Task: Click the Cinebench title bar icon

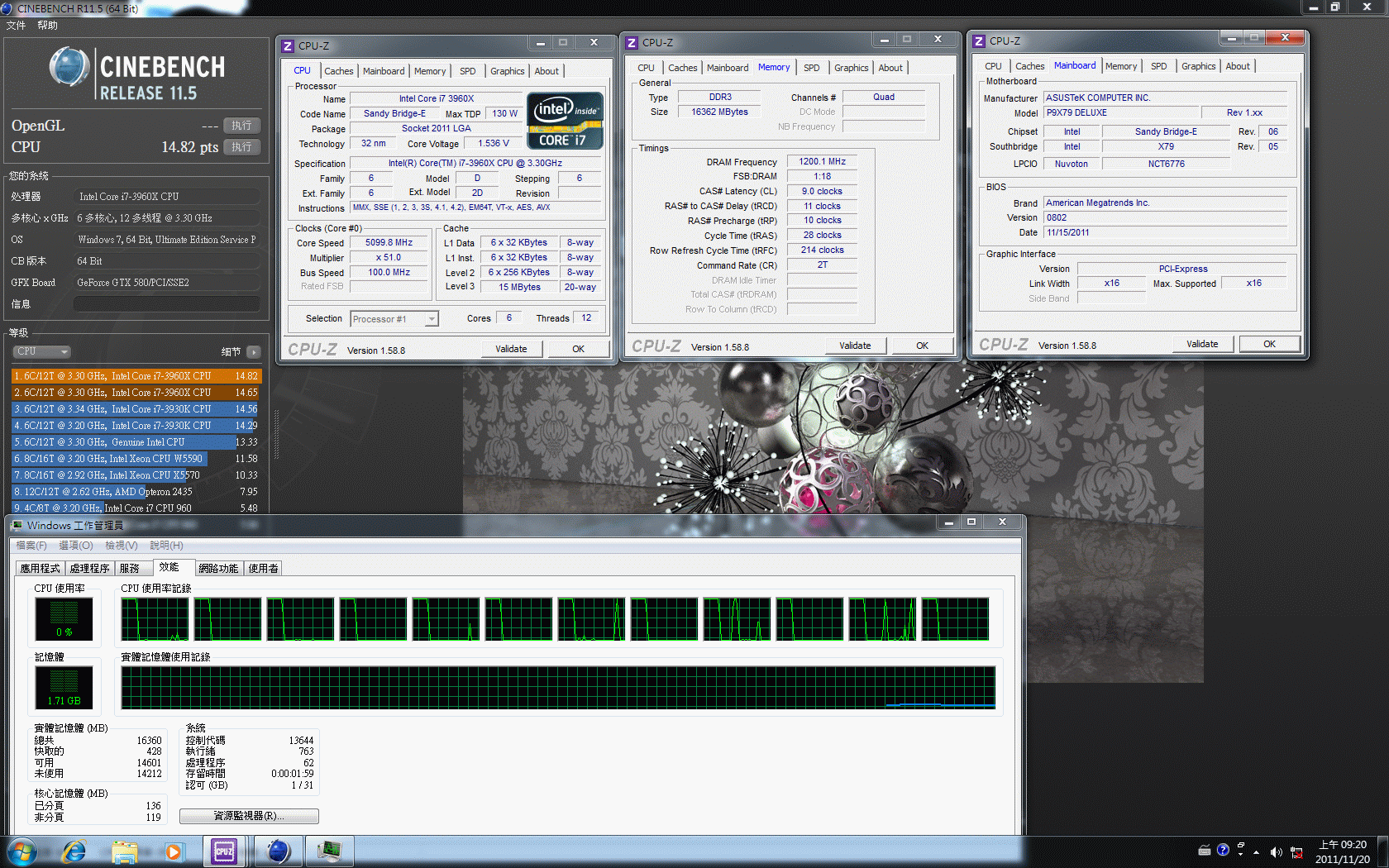Action: 7,8
